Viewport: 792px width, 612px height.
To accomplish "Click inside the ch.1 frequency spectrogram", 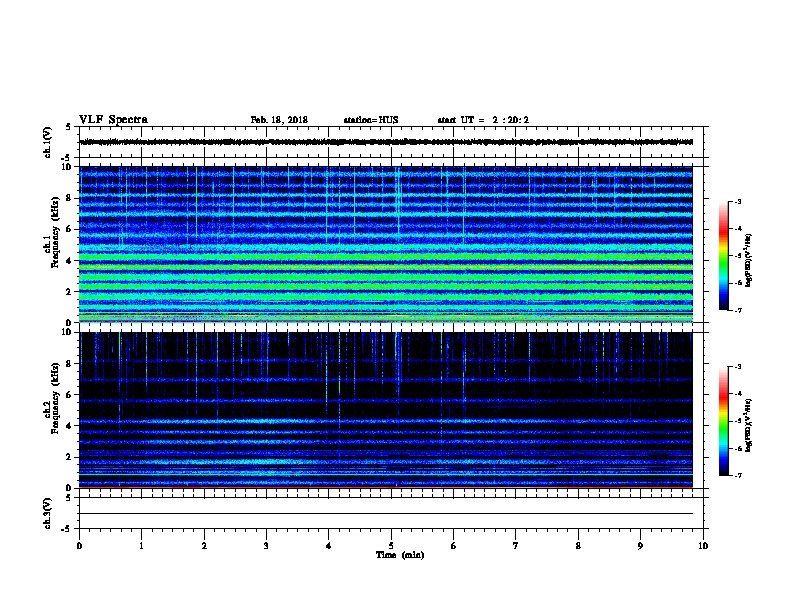I will click(386, 244).
